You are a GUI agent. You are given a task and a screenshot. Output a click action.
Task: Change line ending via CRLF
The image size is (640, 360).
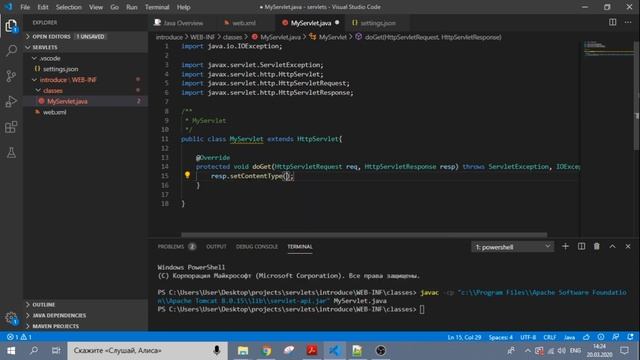[x=549, y=337]
